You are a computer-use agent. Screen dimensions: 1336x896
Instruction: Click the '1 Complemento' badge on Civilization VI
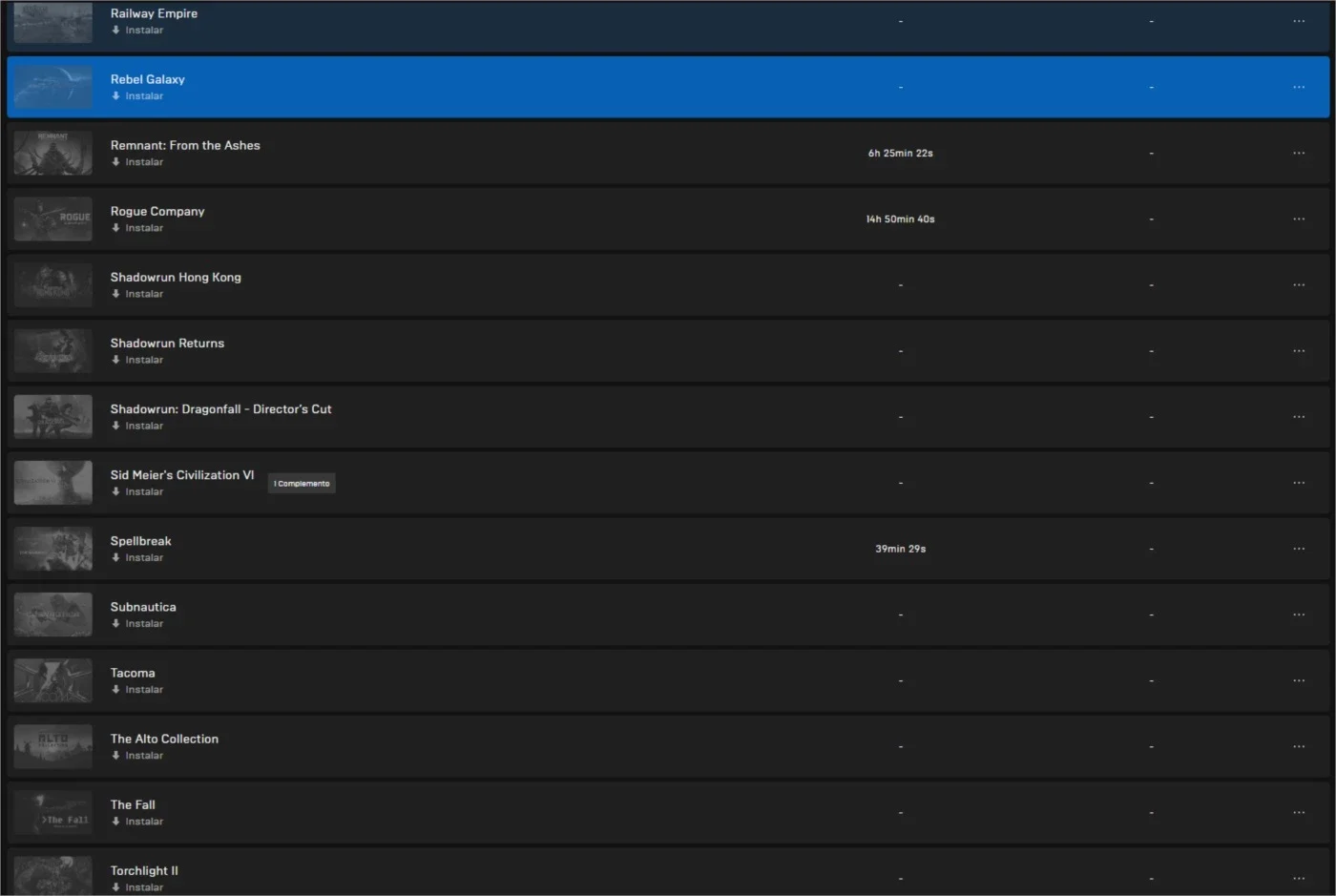click(x=302, y=484)
